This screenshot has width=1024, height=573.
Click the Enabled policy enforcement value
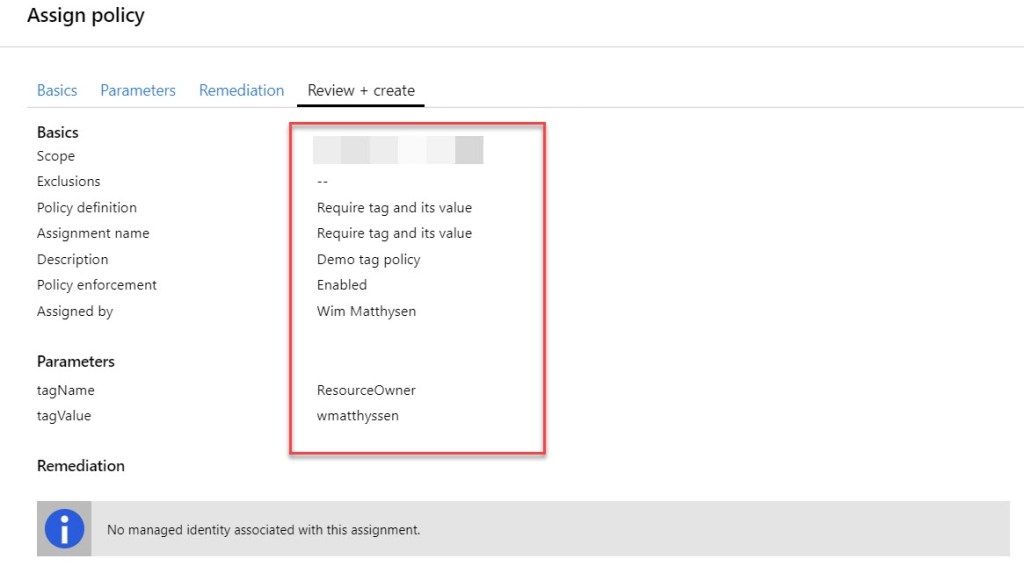point(342,285)
